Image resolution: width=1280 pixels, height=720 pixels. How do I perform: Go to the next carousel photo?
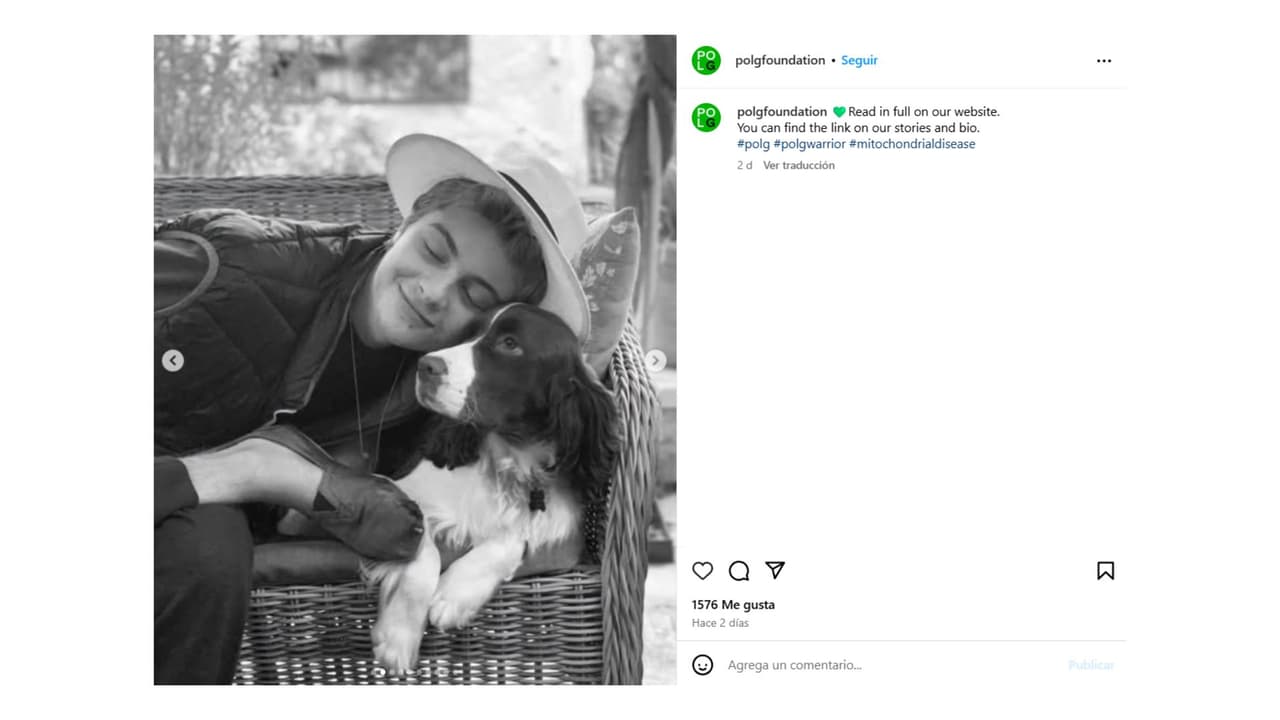656,361
